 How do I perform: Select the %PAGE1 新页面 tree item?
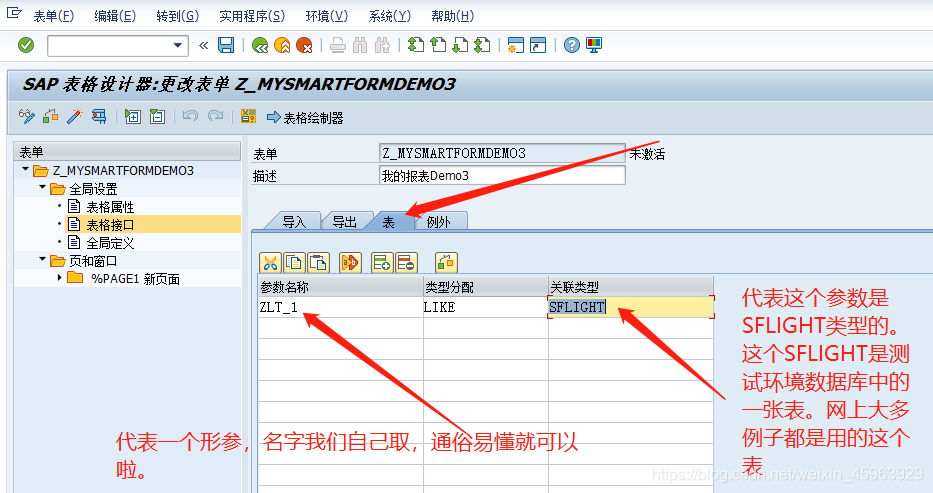click(x=135, y=278)
